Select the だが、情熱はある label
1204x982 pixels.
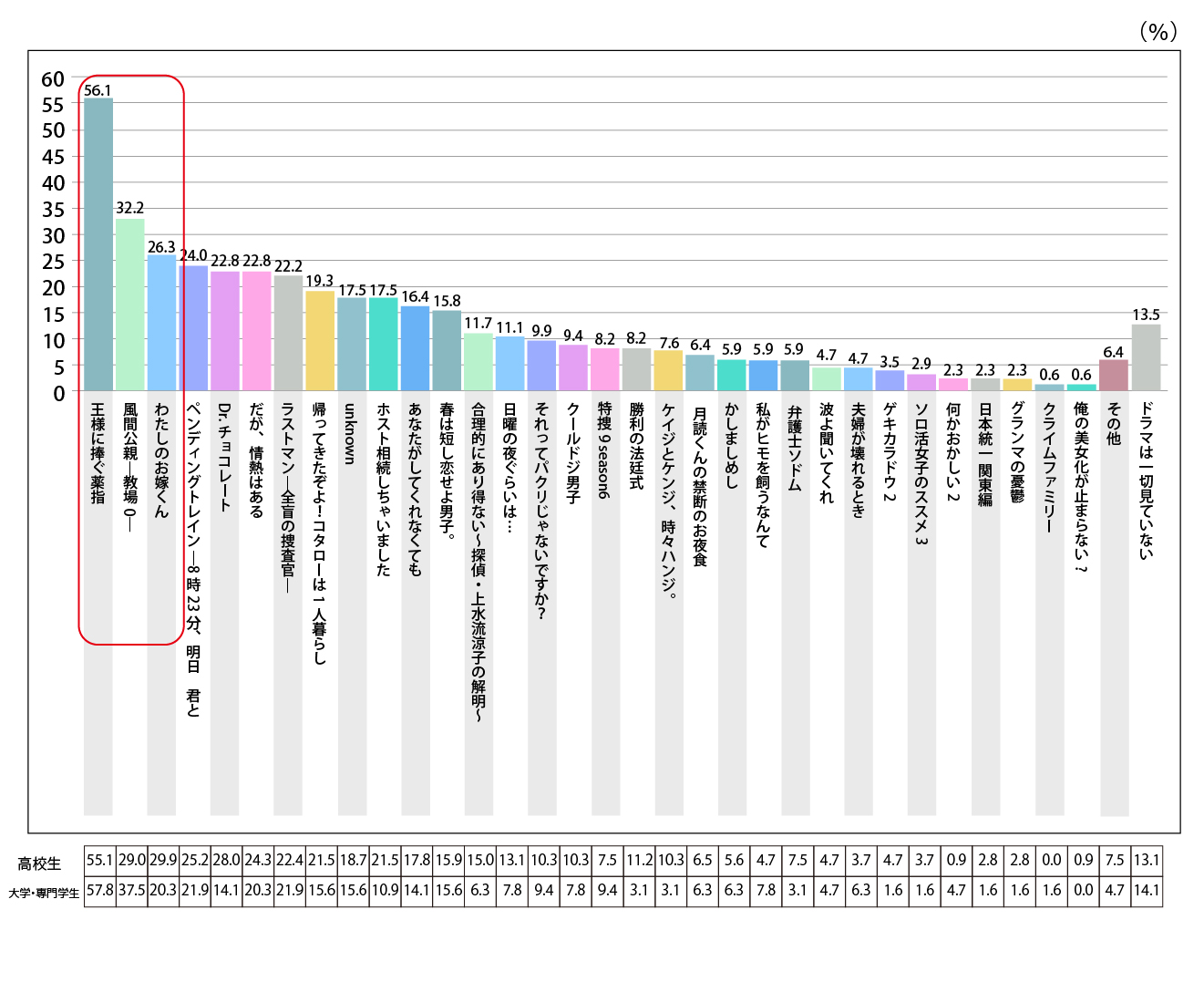point(257,460)
